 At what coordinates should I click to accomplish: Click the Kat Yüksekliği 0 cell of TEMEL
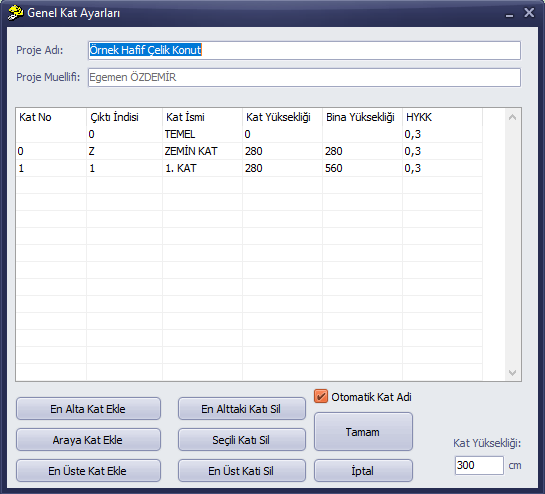click(283, 134)
